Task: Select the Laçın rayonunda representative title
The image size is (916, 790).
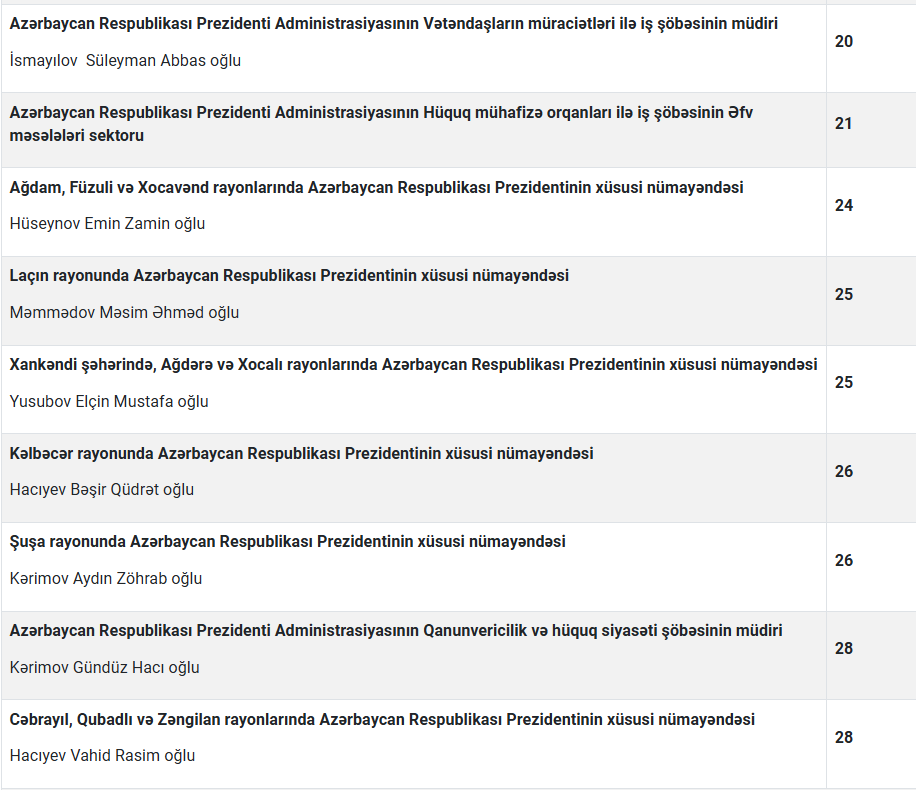Action: pos(289,275)
